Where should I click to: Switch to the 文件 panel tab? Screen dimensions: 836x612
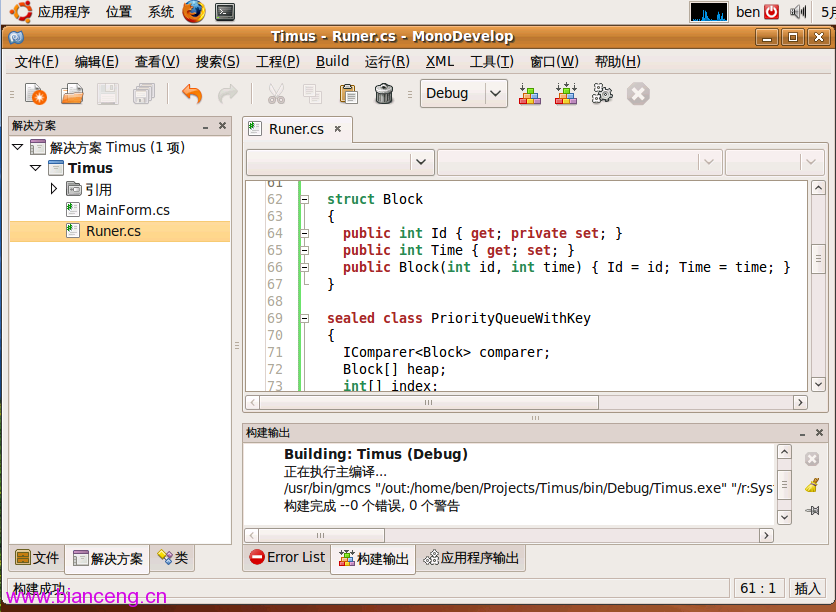(37, 558)
